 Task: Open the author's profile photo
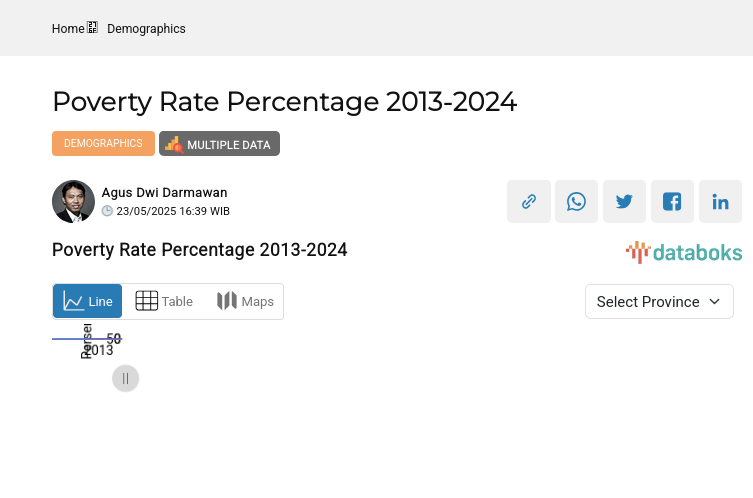pos(73,201)
